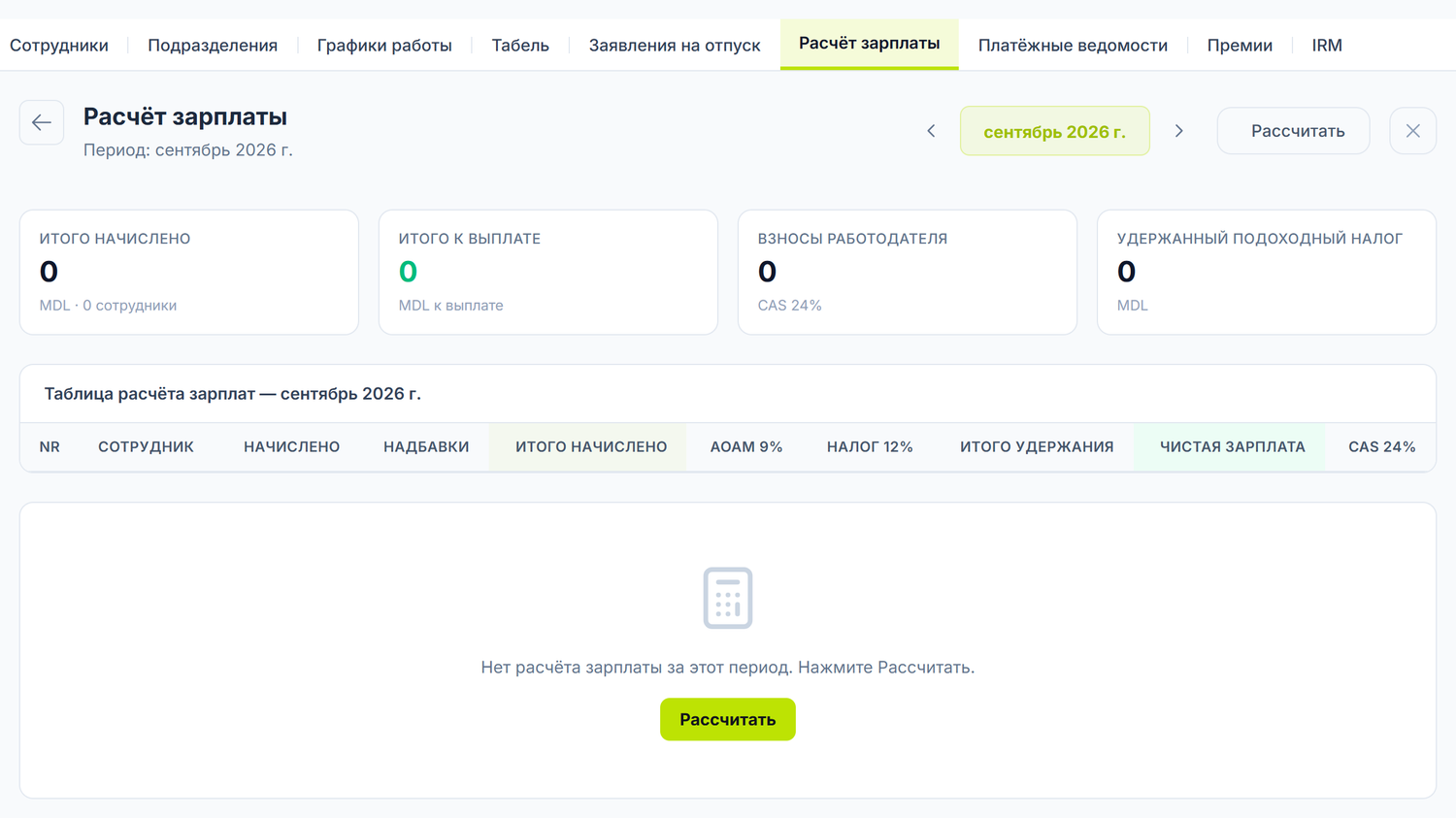
Task: Click the Таблица расчёта зарплат title
Action: click(x=232, y=394)
